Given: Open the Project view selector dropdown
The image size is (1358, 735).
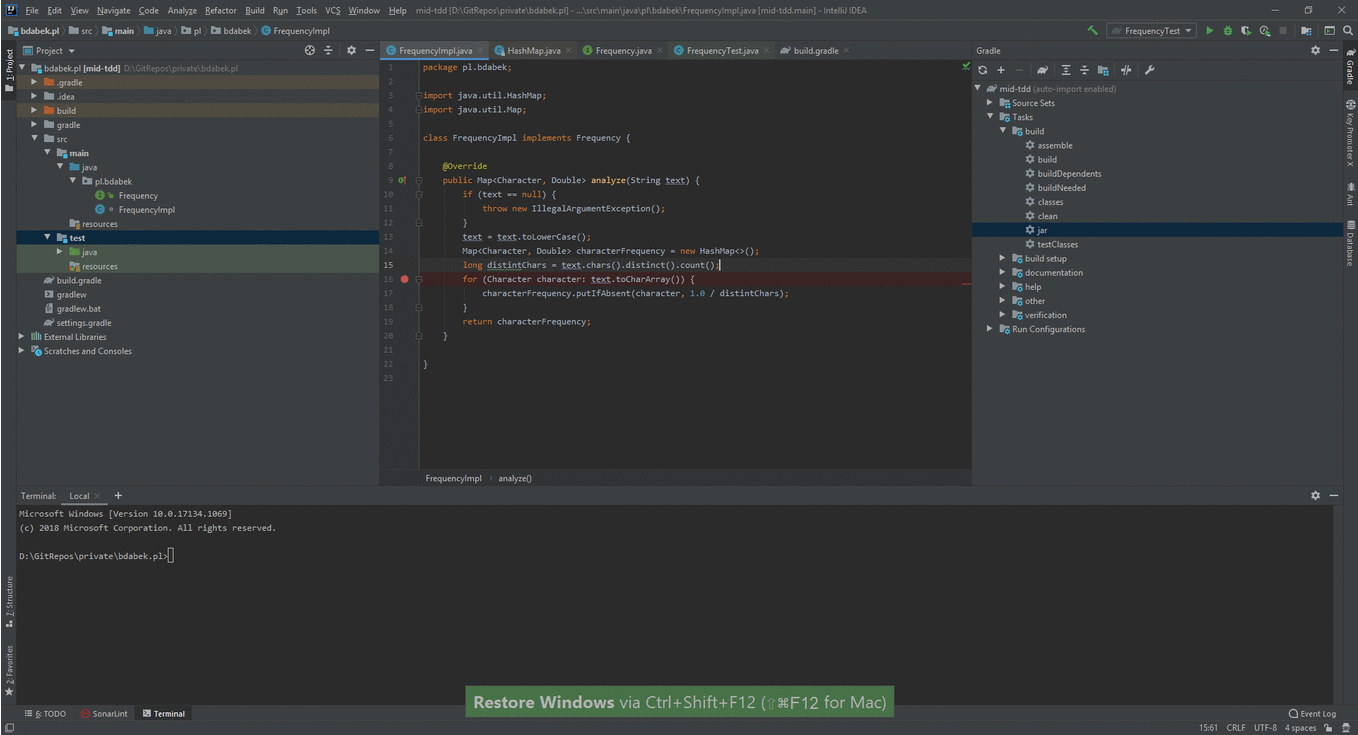Looking at the screenshot, I should click(x=49, y=50).
